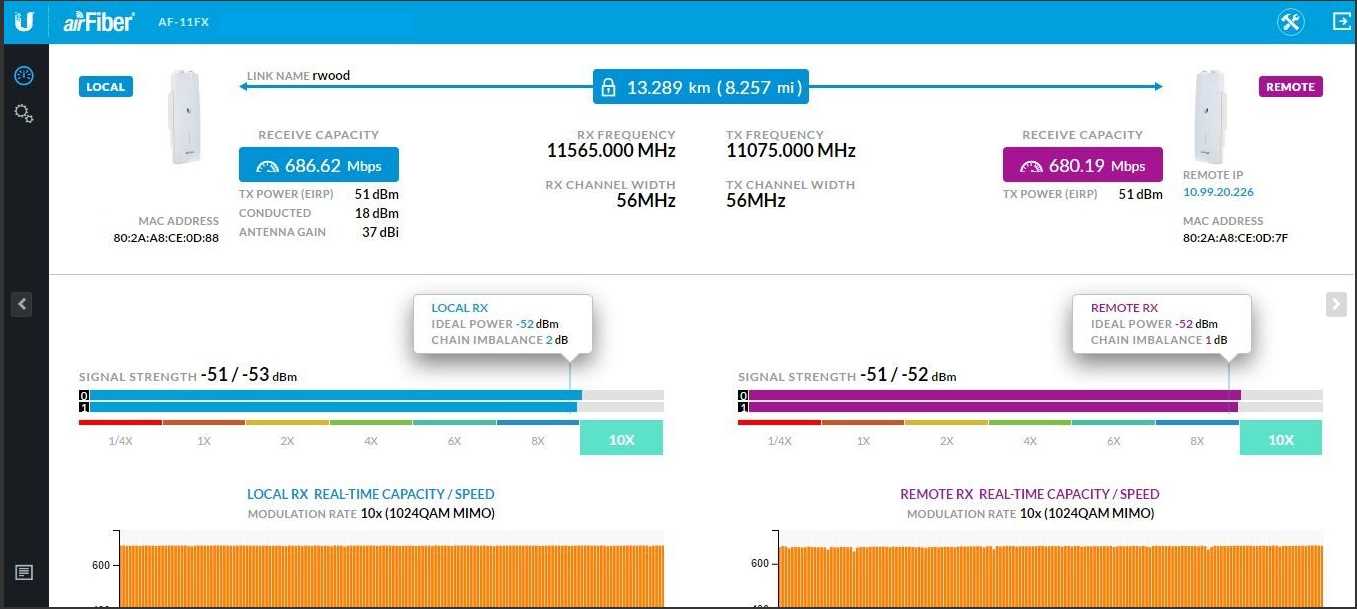Image resolution: width=1357 pixels, height=609 pixels.
Task: Click TX frequency 11075.000 MHz value
Action: coord(791,151)
